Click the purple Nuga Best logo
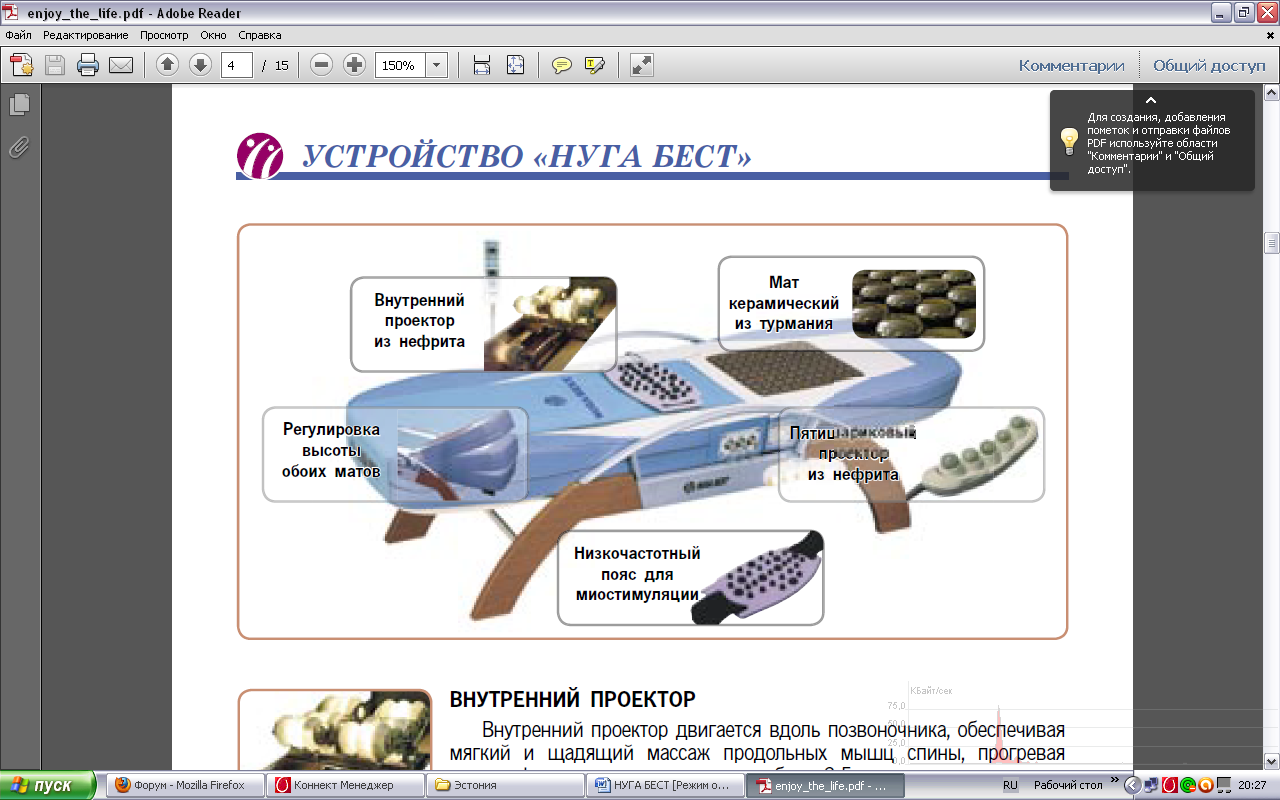Image resolution: width=1280 pixels, height=800 pixels. pyautogui.click(x=260, y=155)
